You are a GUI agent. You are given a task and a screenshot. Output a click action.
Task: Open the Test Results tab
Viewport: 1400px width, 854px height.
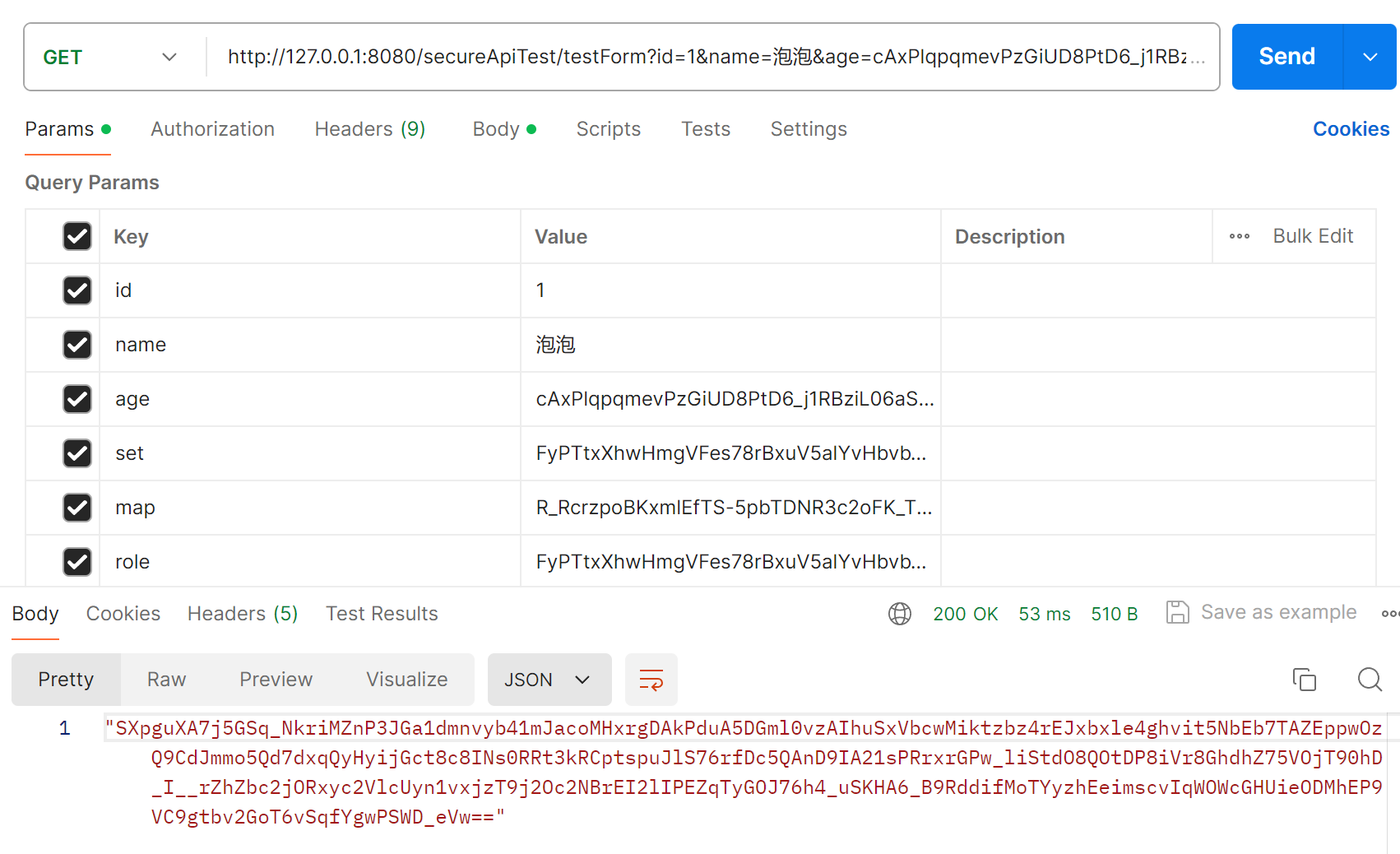[x=382, y=614]
